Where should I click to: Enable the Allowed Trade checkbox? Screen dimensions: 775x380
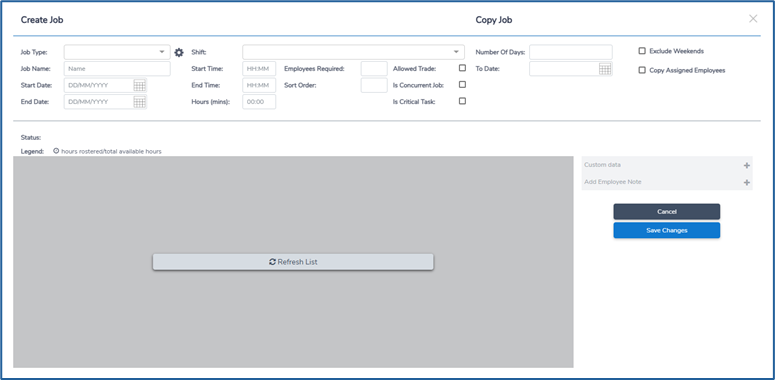[x=463, y=68]
